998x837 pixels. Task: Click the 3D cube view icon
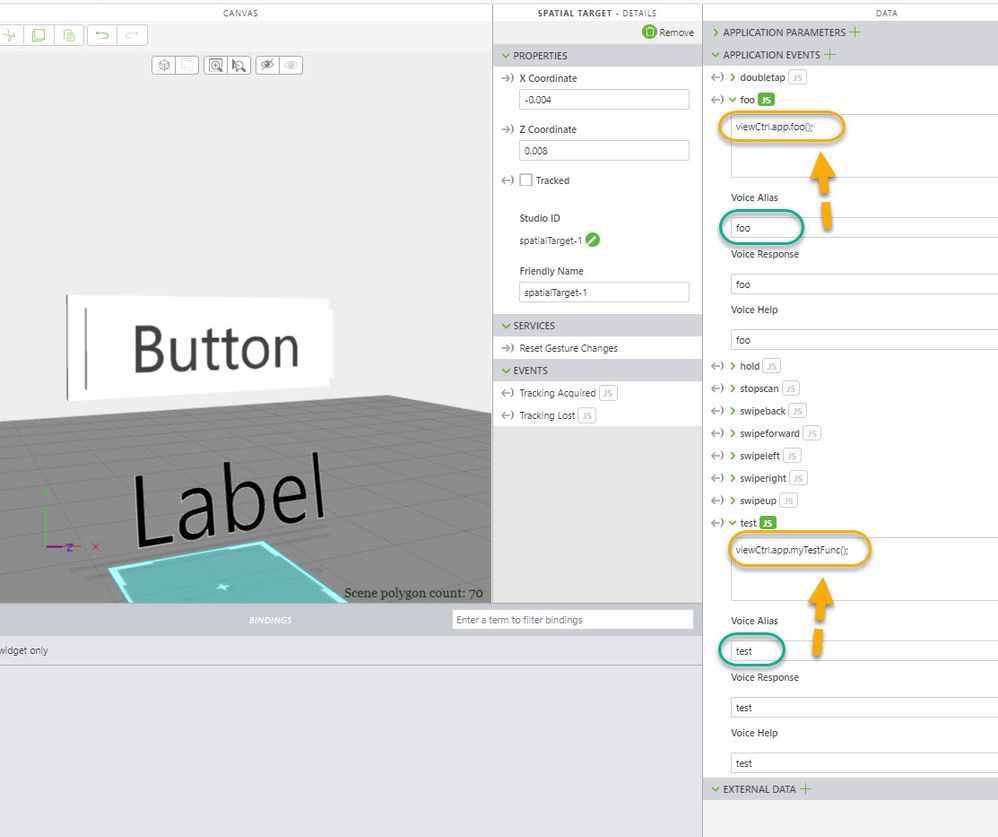[164, 65]
